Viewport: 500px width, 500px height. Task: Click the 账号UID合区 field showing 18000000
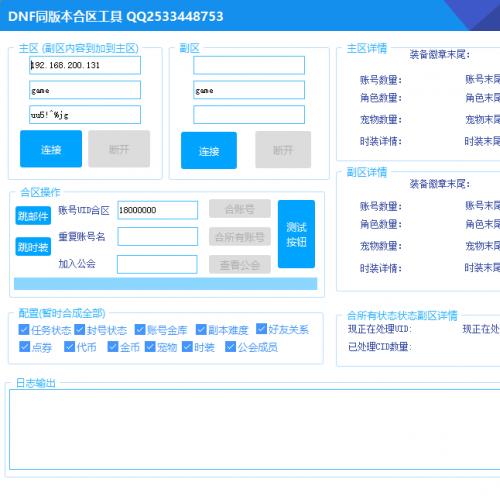pos(158,210)
